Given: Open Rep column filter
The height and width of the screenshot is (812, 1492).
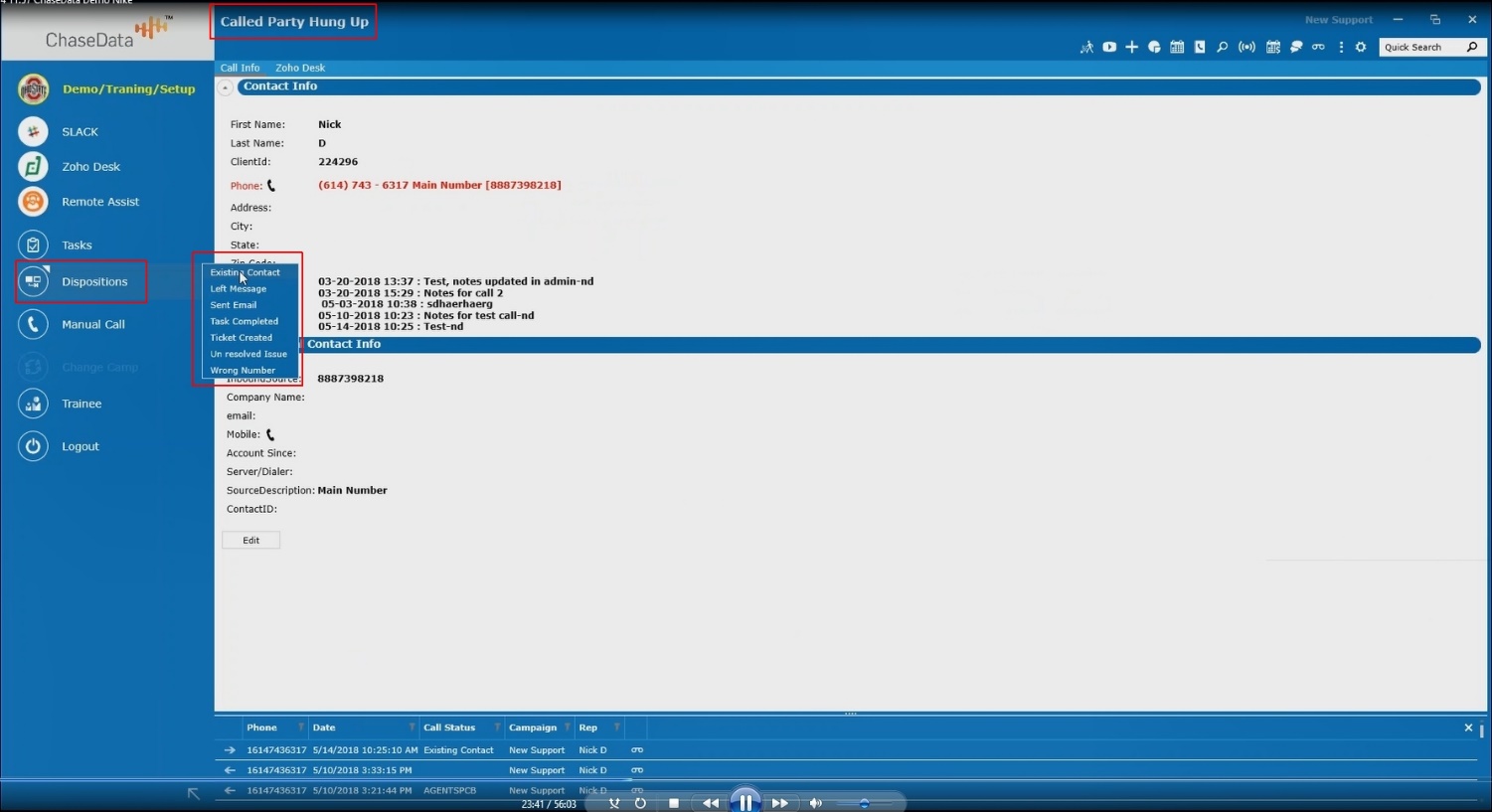Looking at the screenshot, I should [x=616, y=728].
